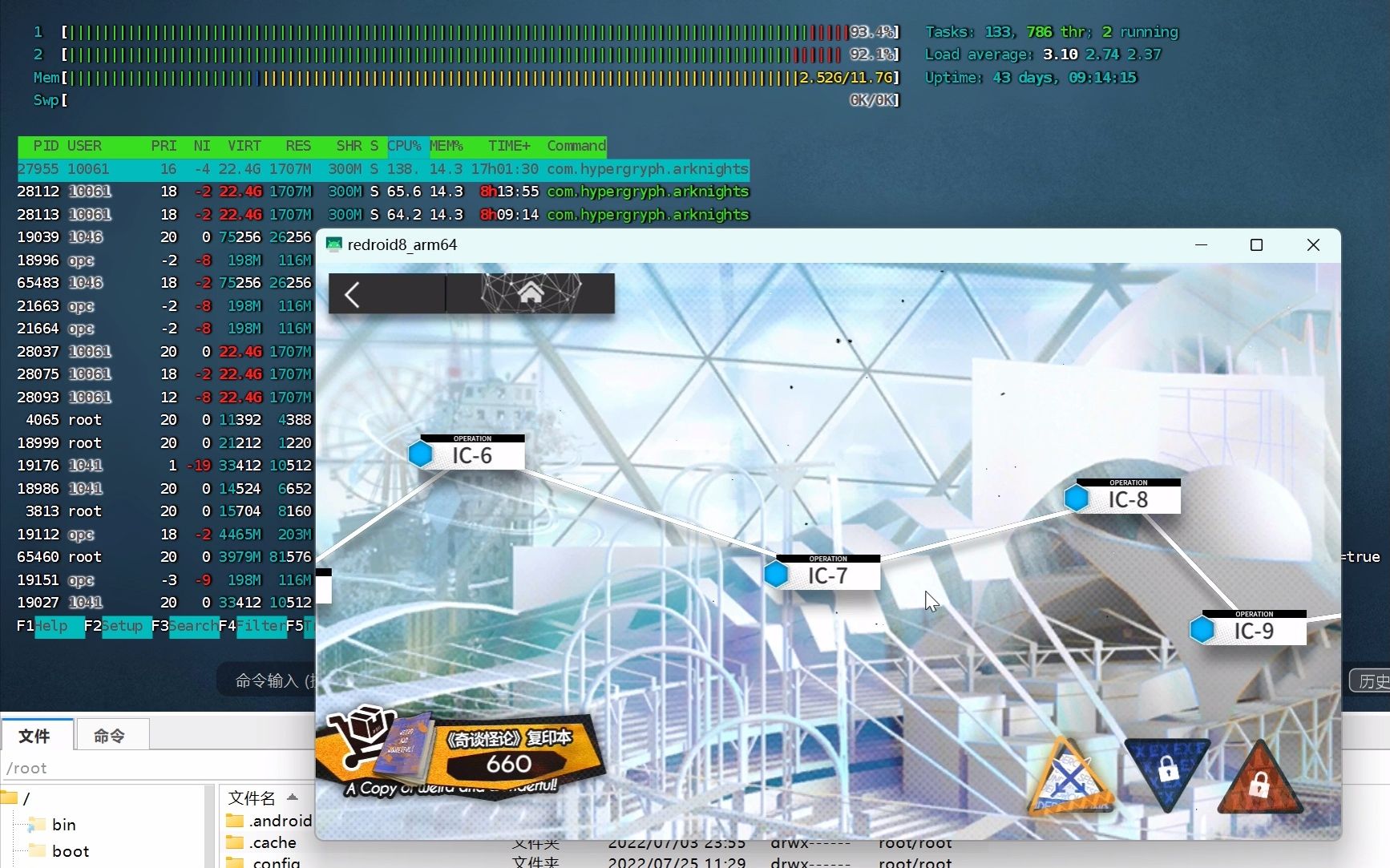The image size is (1390, 868).
Task: Click the Mem usage bar
Action: [480, 78]
